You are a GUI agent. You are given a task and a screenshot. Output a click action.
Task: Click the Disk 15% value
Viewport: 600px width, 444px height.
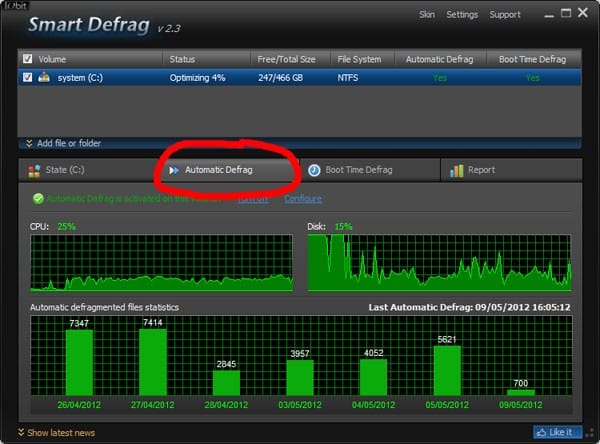click(x=343, y=226)
